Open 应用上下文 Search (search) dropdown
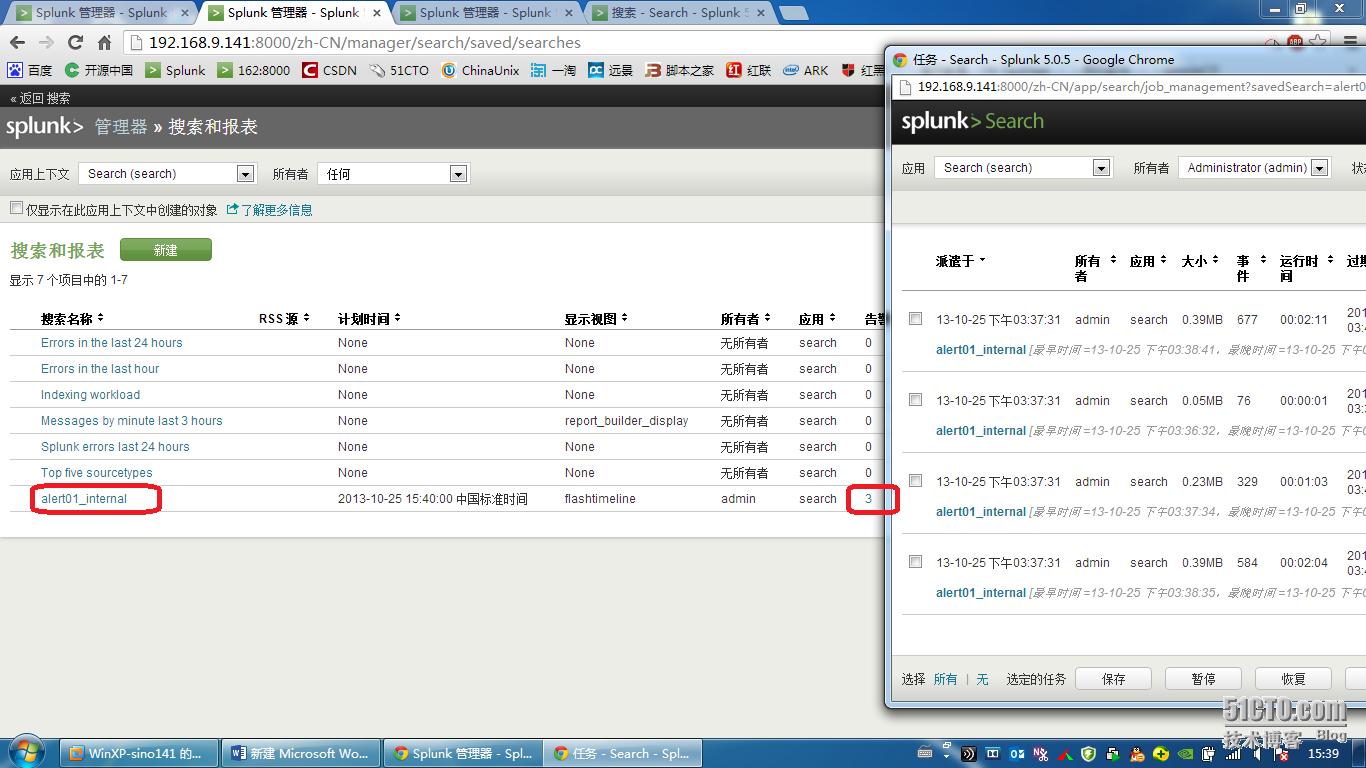 point(167,173)
